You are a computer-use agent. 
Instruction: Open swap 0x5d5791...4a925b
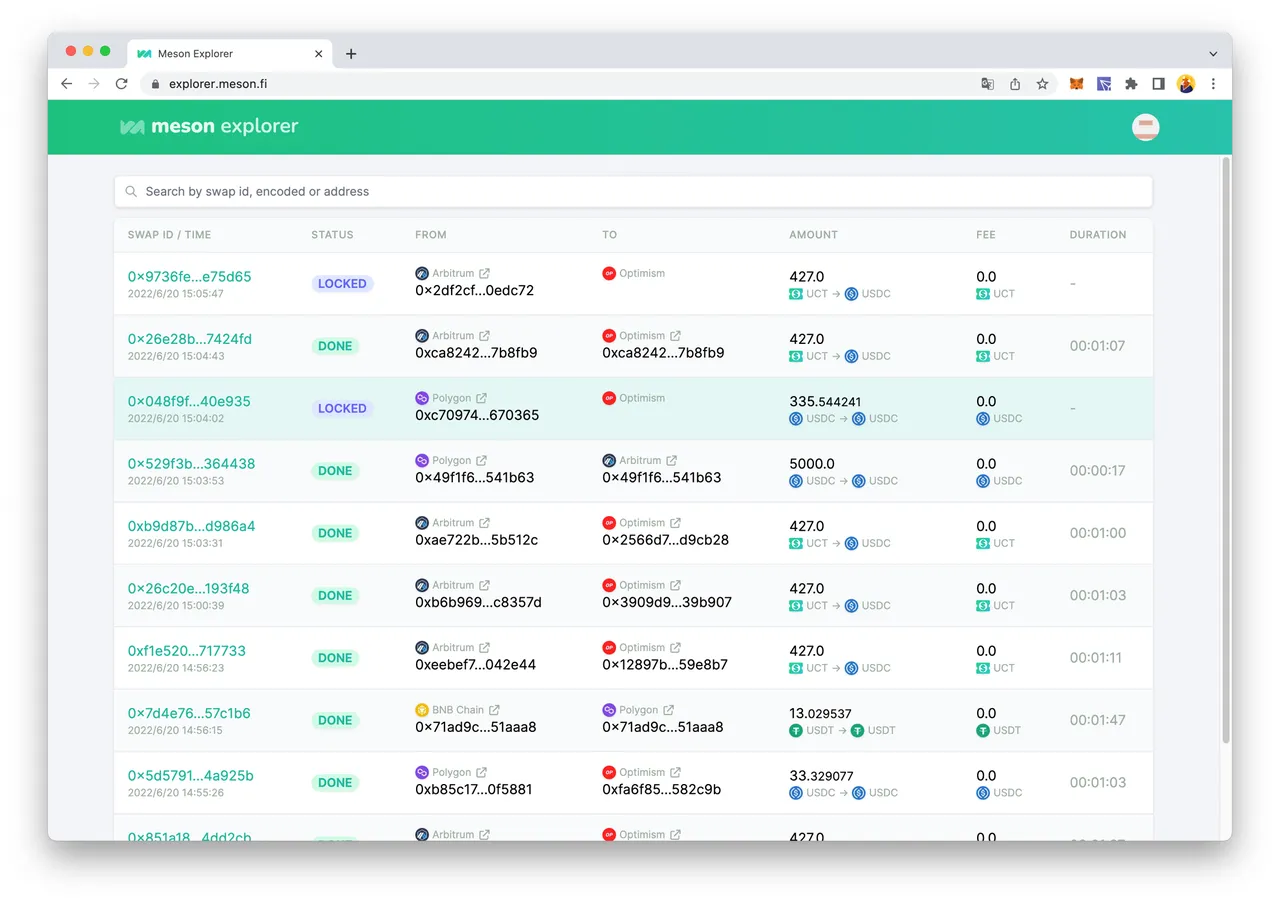(190, 775)
